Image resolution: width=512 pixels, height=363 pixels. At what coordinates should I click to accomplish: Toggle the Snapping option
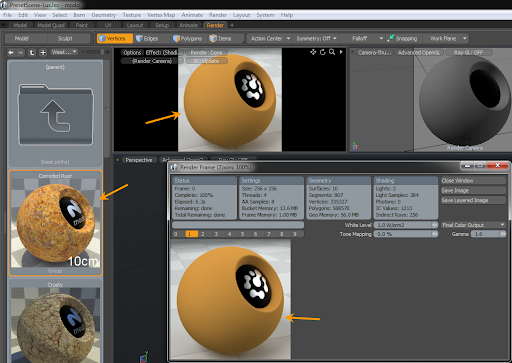402,38
